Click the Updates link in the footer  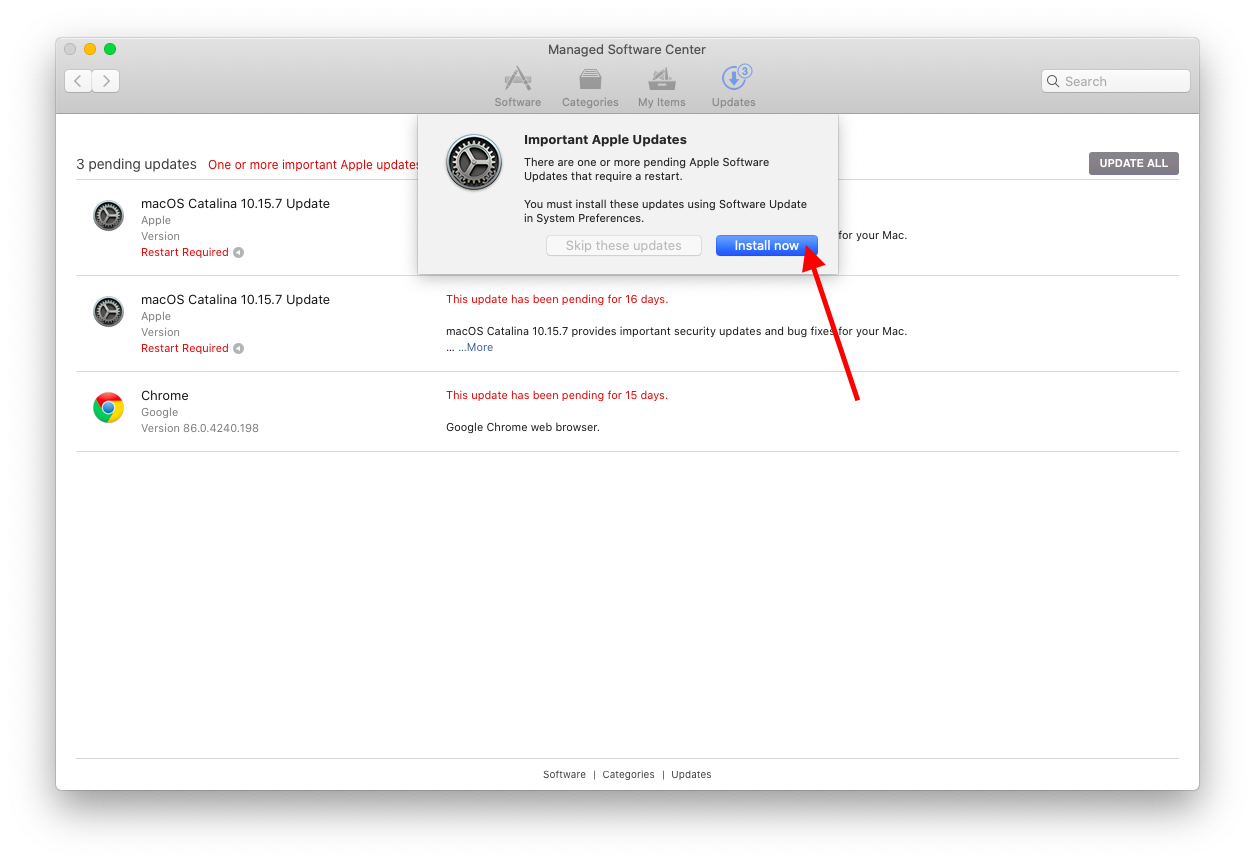point(691,775)
